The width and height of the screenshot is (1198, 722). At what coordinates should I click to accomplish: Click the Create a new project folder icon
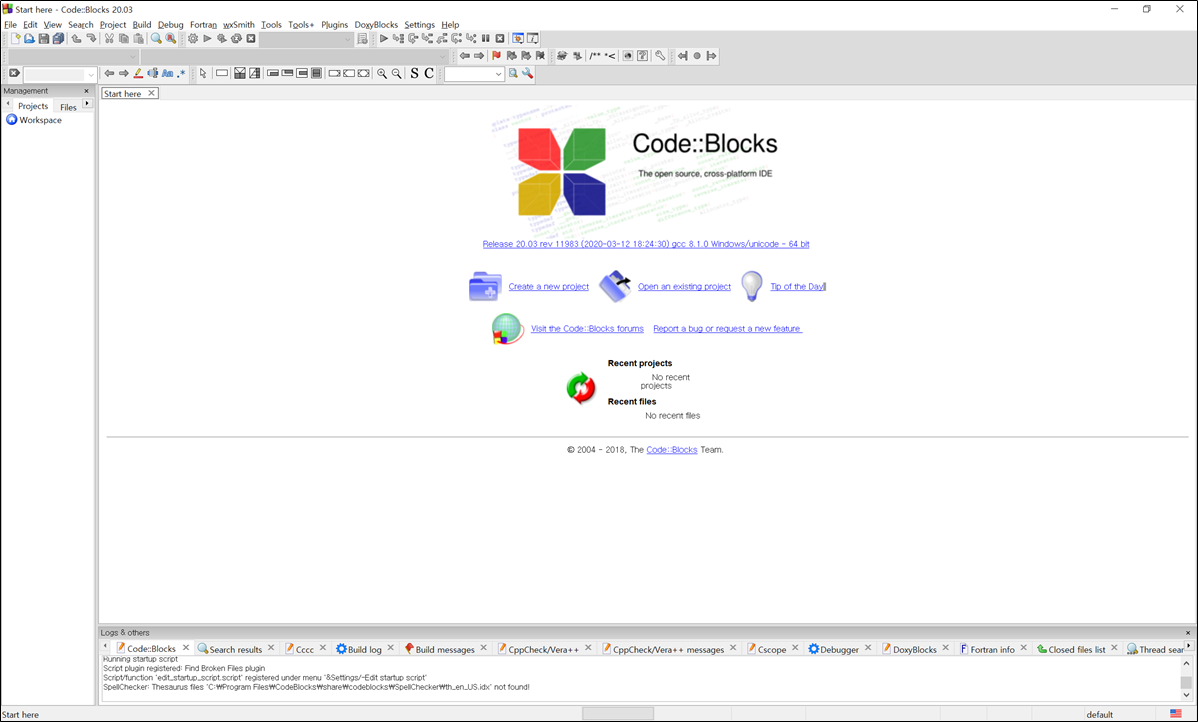[485, 287]
